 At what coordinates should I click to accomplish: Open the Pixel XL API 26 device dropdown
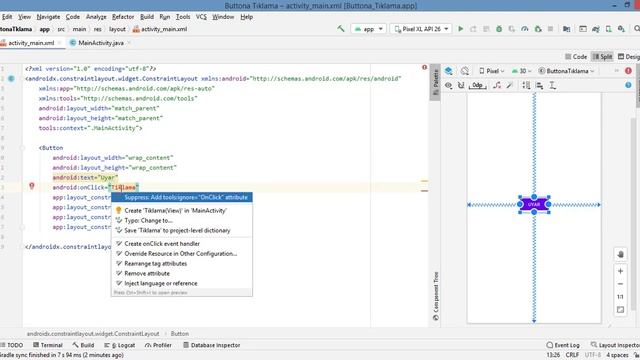[421, 29]
